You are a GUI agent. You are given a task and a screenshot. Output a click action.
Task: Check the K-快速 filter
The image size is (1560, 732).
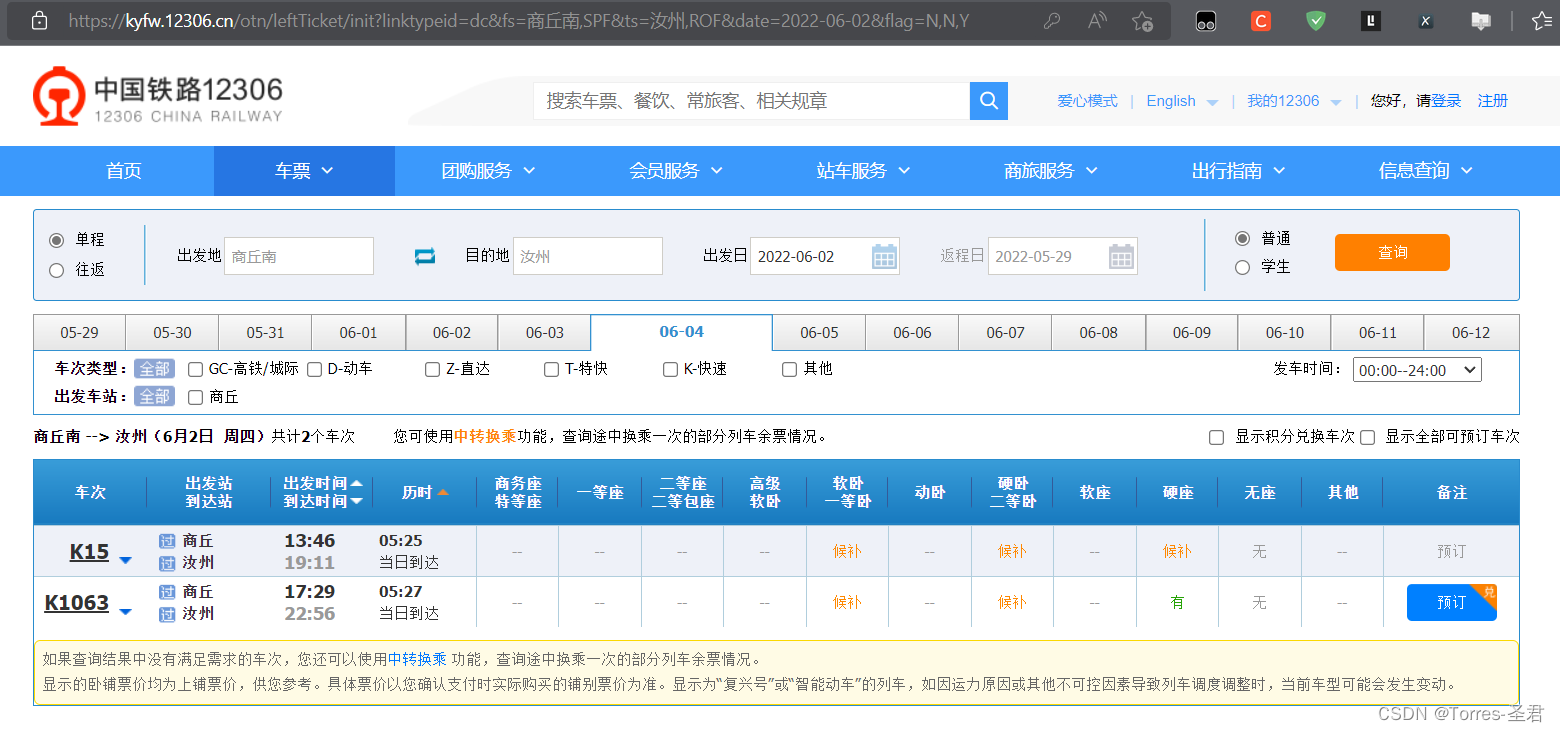click(x=671, y=369)
